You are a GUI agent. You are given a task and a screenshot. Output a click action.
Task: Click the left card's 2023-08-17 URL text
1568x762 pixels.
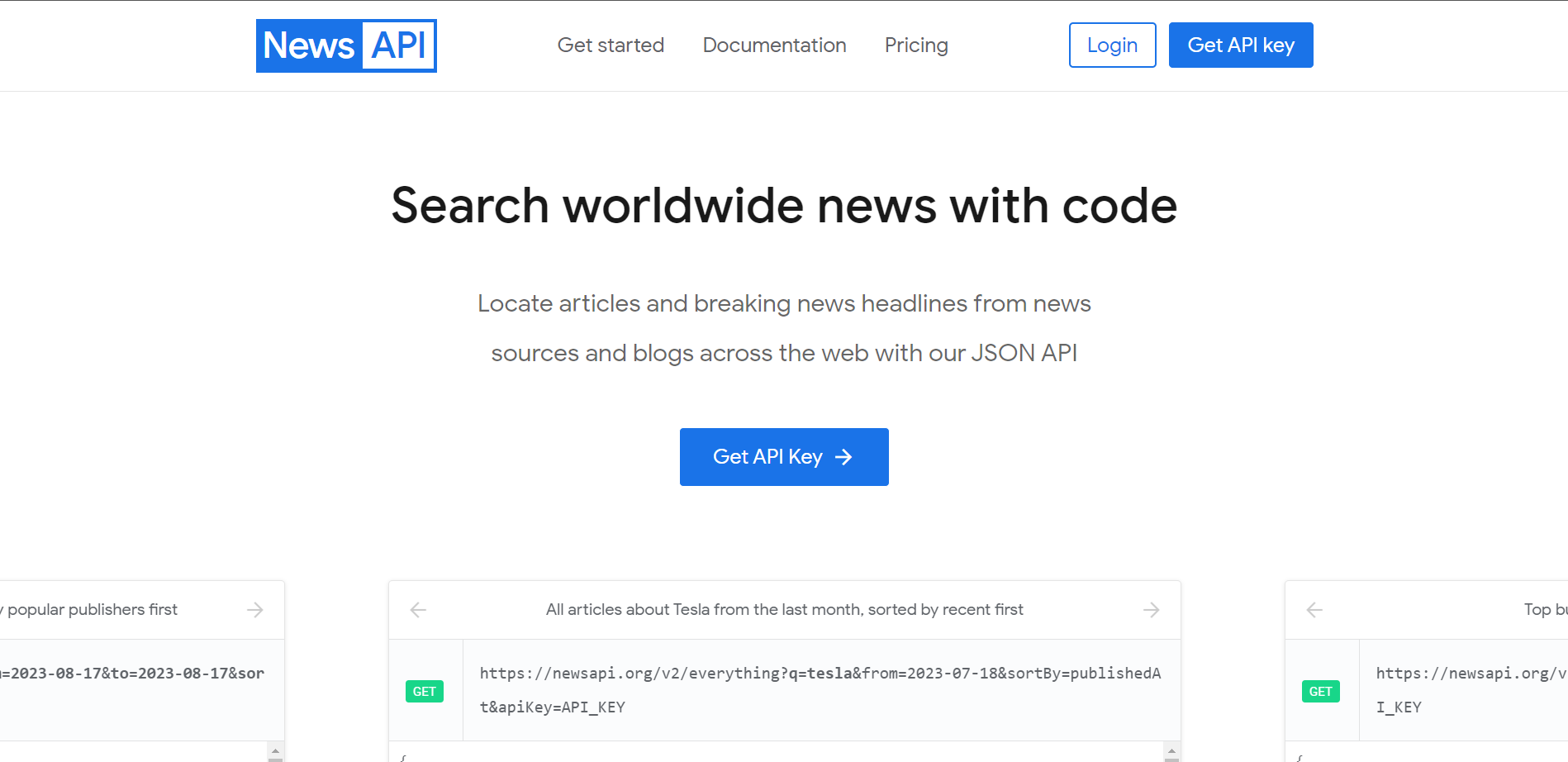click(x=132, y=674)
